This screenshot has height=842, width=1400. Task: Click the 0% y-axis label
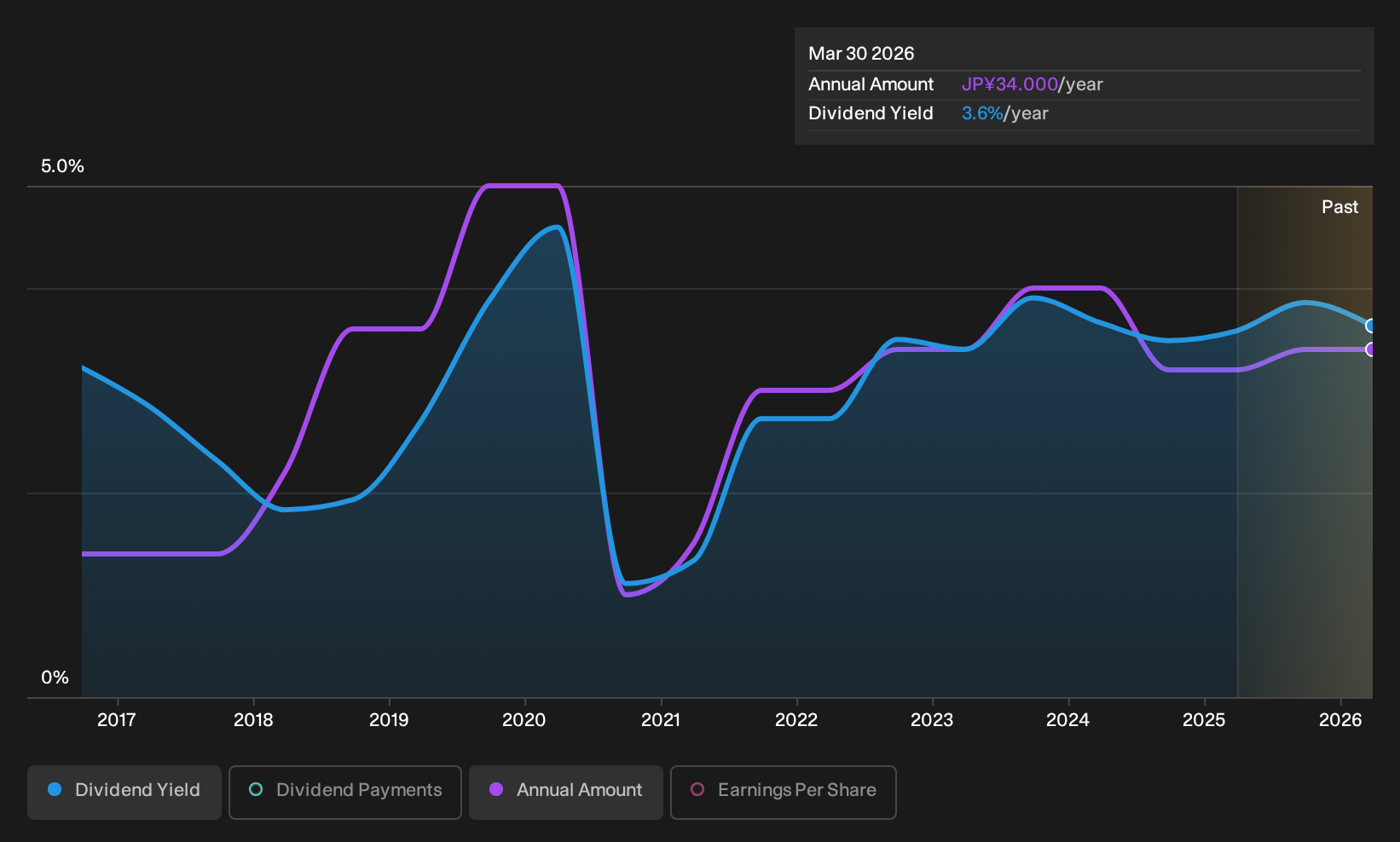(x=55, y=678)
